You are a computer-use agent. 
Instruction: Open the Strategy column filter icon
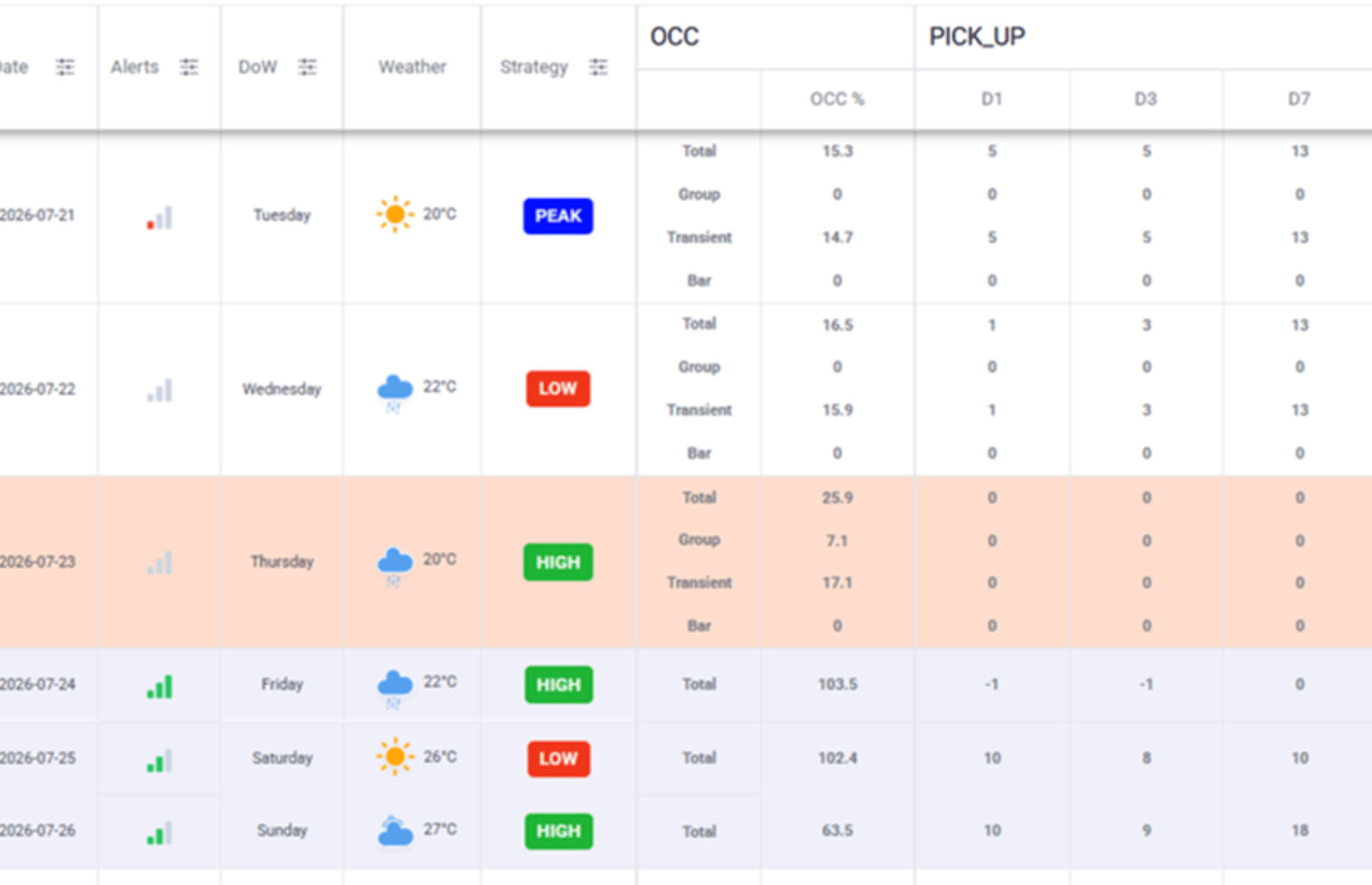599,67
